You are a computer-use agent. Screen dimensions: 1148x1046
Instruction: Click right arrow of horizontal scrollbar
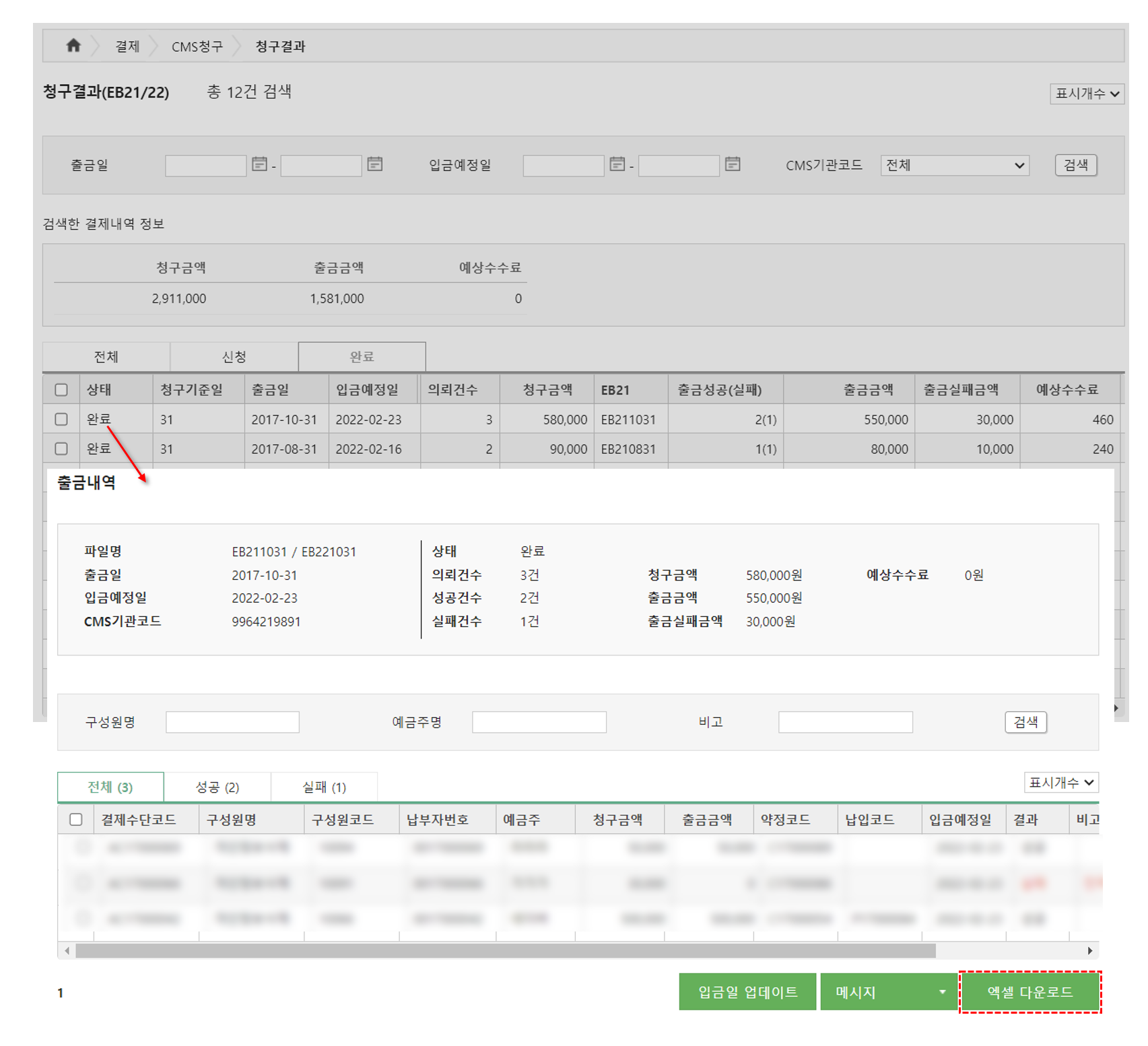1090,950
